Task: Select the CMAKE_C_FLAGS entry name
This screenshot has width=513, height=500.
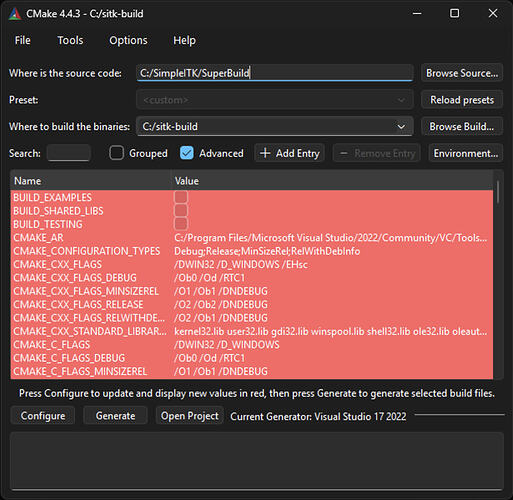Action: click(52, 344)
